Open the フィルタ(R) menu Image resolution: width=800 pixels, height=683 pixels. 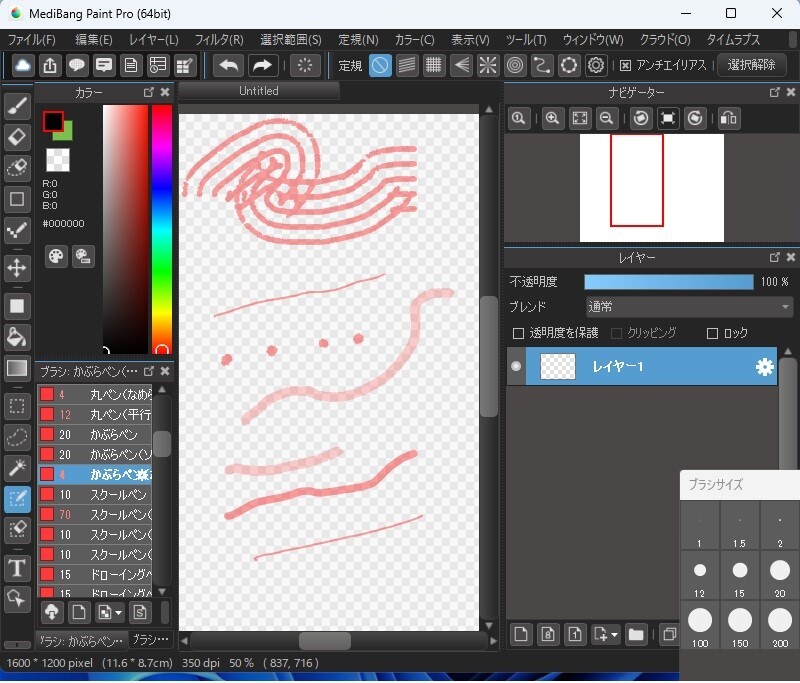(x=218, y=40)
